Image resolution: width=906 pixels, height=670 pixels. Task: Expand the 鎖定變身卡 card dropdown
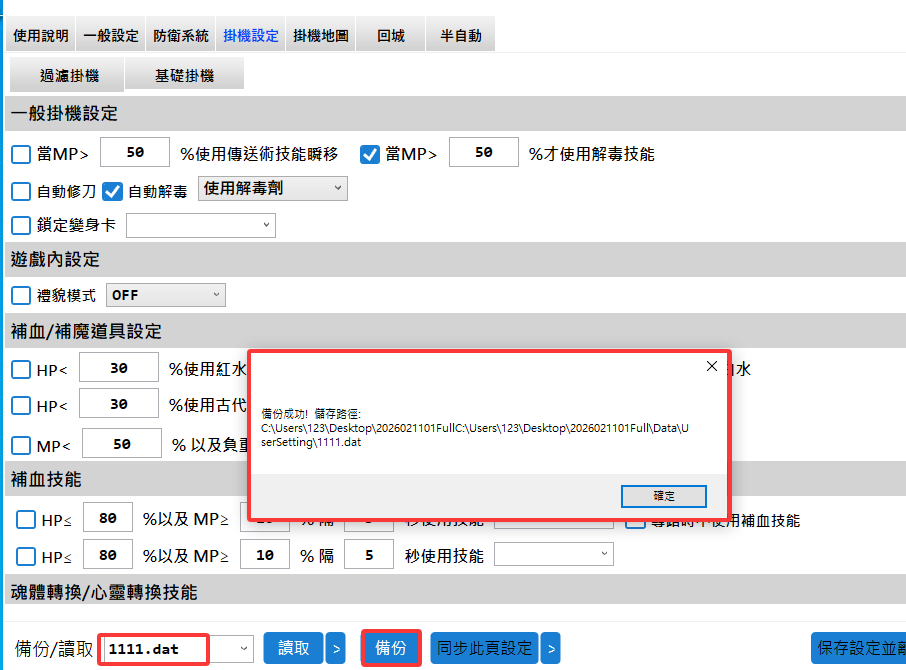[x=200, y=225]
